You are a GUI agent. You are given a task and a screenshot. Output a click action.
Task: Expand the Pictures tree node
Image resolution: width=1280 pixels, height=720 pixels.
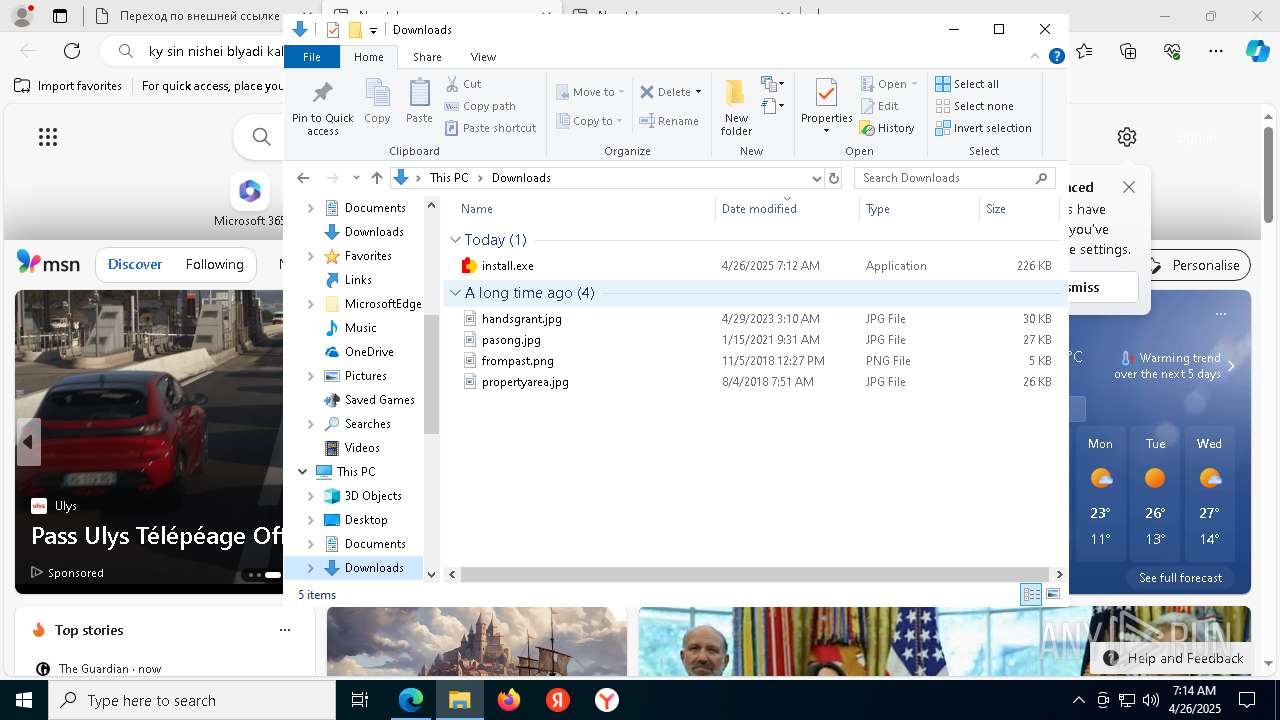point(310,376)
